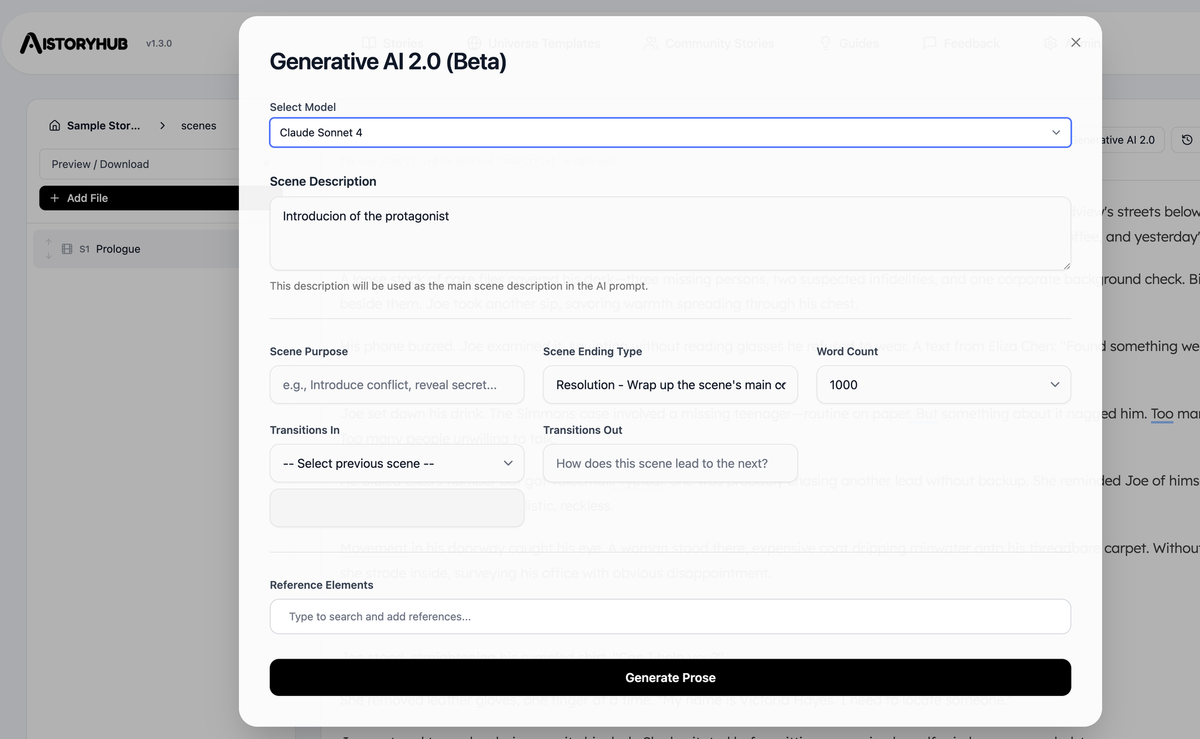Screen dimensions: 1200x739
Task: Click the Reference Elements search field
Action: 670,616
